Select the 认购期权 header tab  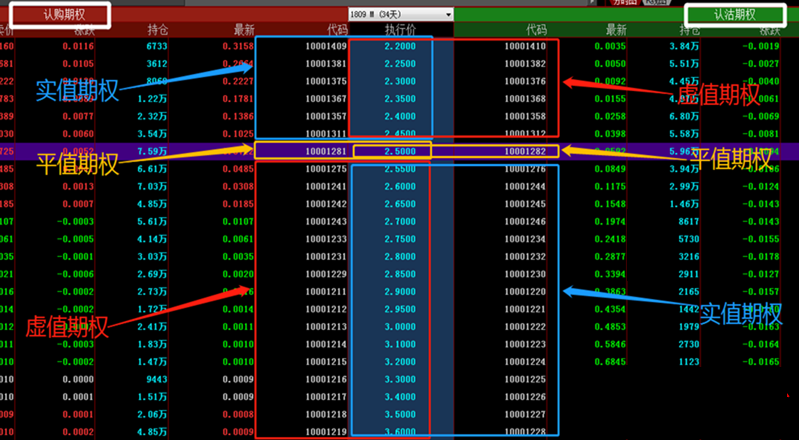click(64, 15)
